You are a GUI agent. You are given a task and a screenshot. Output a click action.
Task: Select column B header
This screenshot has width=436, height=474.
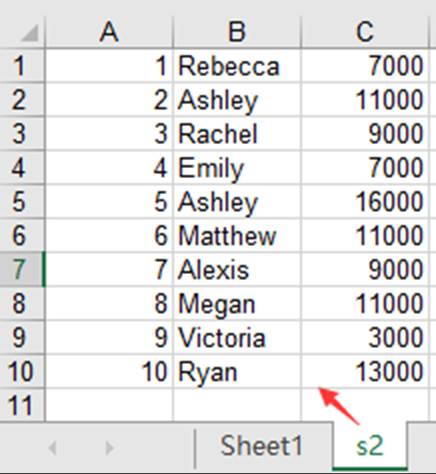pyautogui.click(x=237, y=33)
